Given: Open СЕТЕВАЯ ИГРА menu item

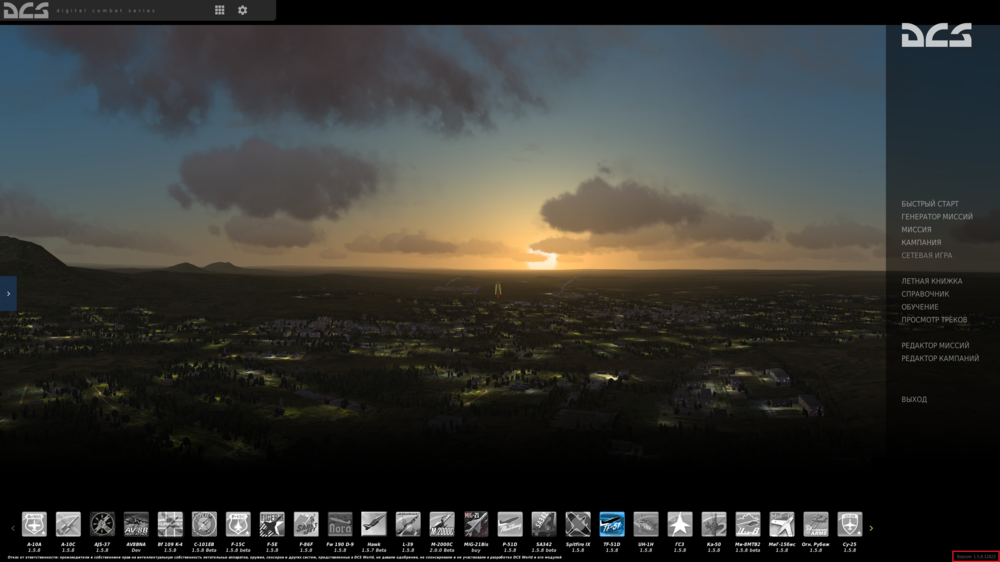Looking at the screenshot, I should 927,255.
